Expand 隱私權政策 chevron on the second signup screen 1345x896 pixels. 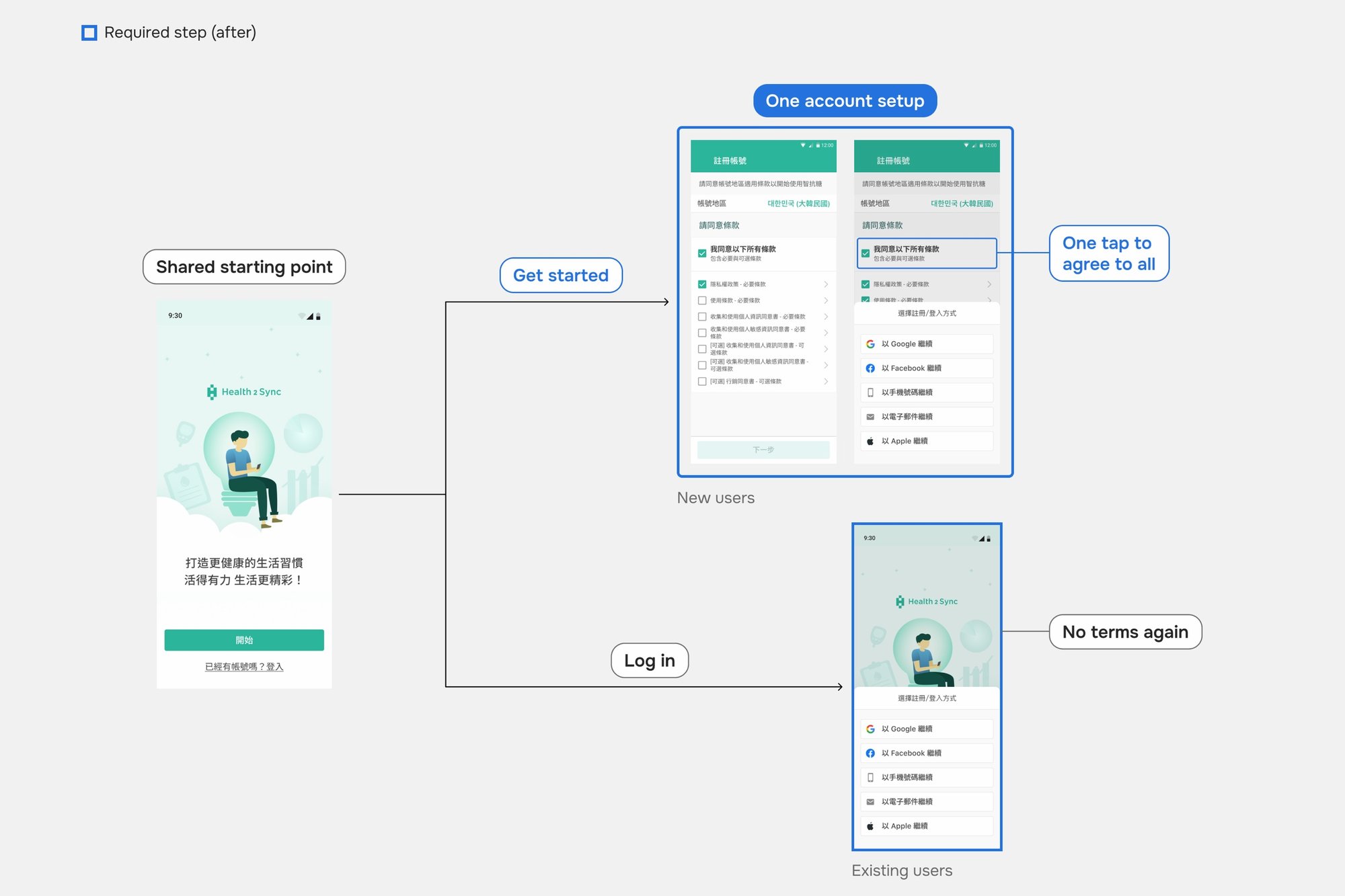[989, 284]
